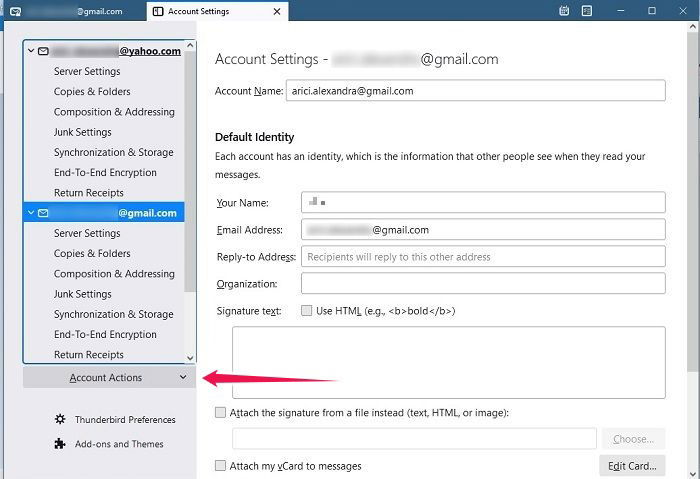Screen dimensions: 700x479
Task: Open the tasks tab icon
Action: click(x=588, y=11)
